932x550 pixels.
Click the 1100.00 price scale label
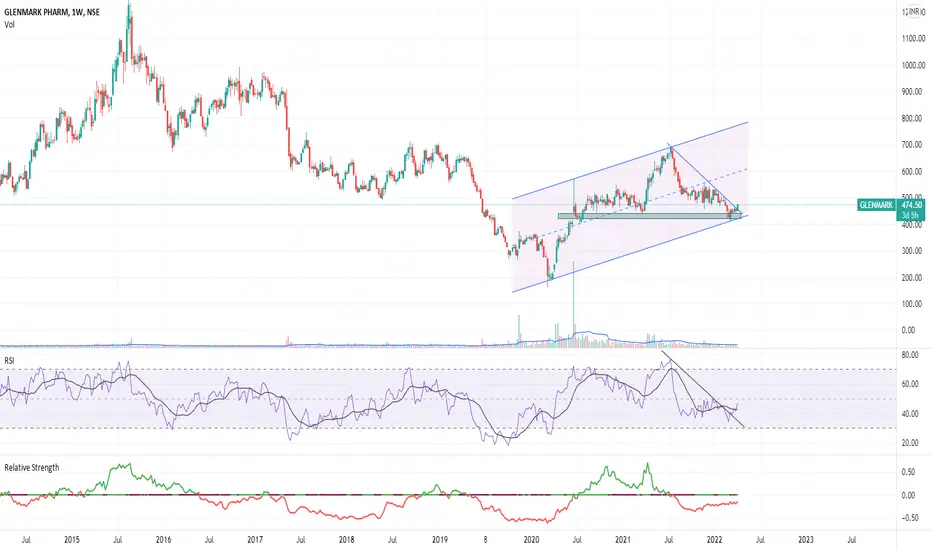point(912,39)
